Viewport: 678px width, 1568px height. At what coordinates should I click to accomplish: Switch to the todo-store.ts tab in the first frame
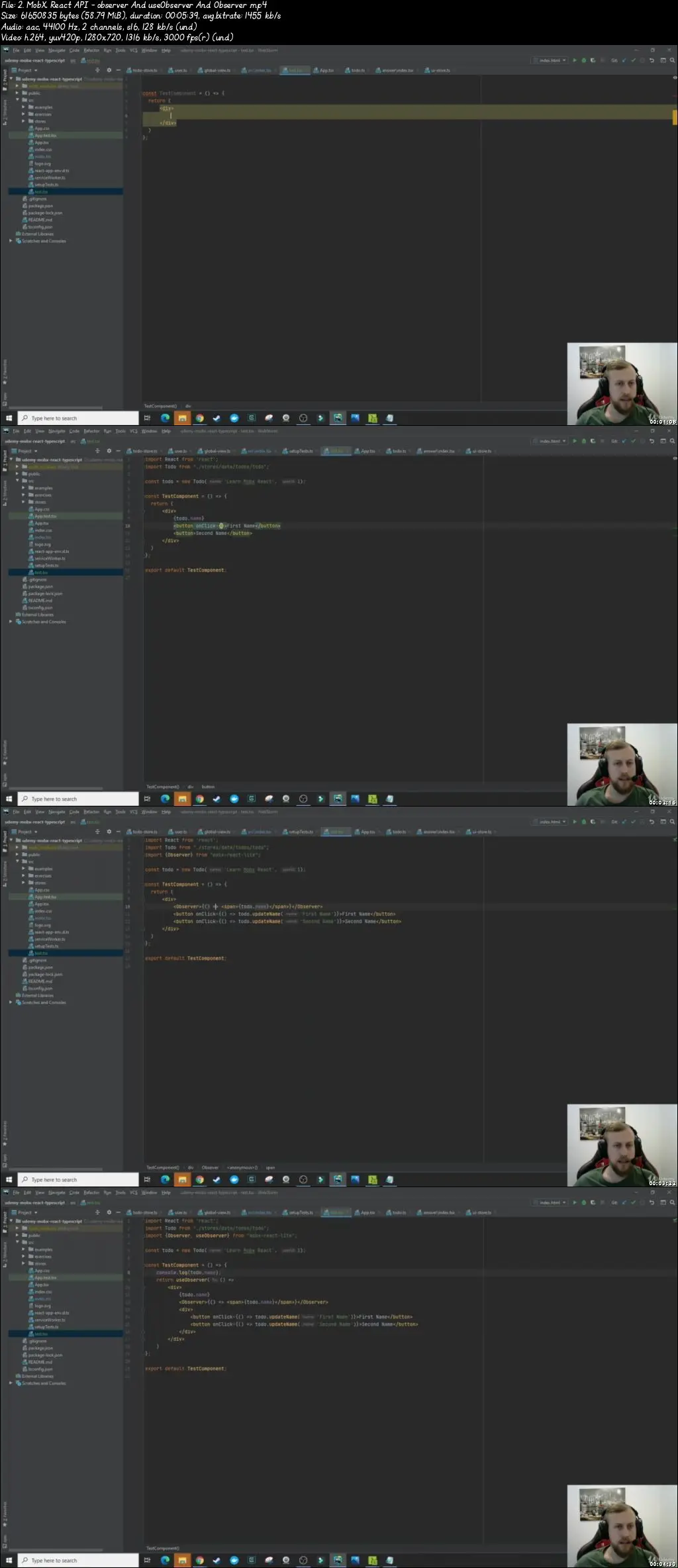pyautogui.click(x=142, y=70)
